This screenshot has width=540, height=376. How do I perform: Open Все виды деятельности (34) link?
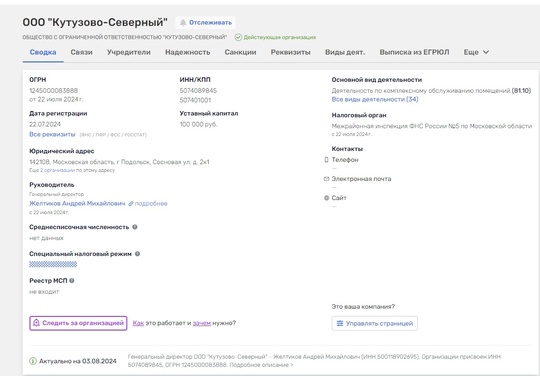coord(375,99)
